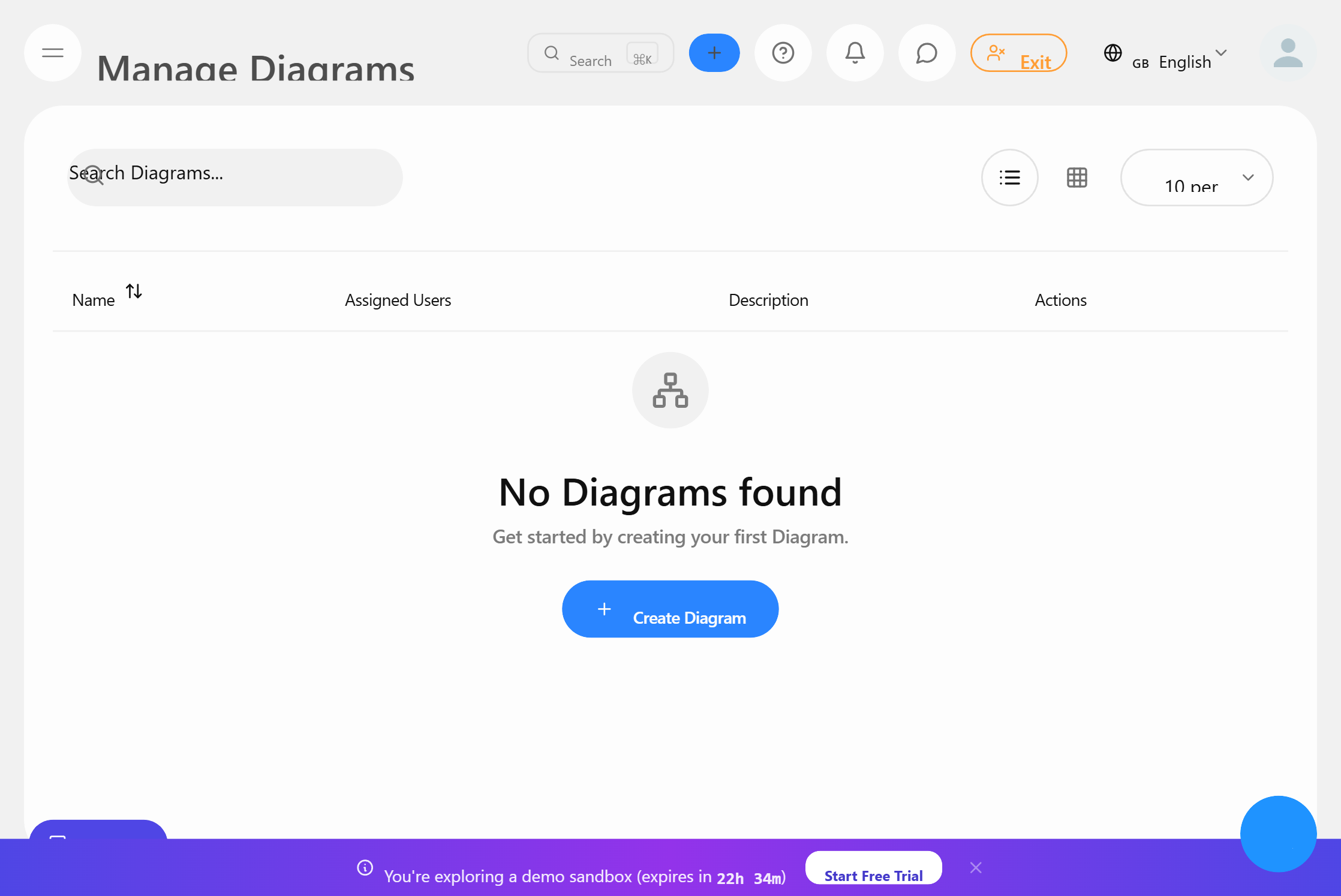
Task: Start Free Trial from the banner
Action: click(x=873, y=875)
